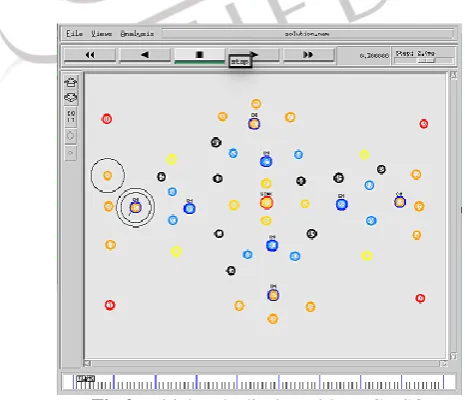
Task: Click the rewind playback button
Action: click(90, 55)
